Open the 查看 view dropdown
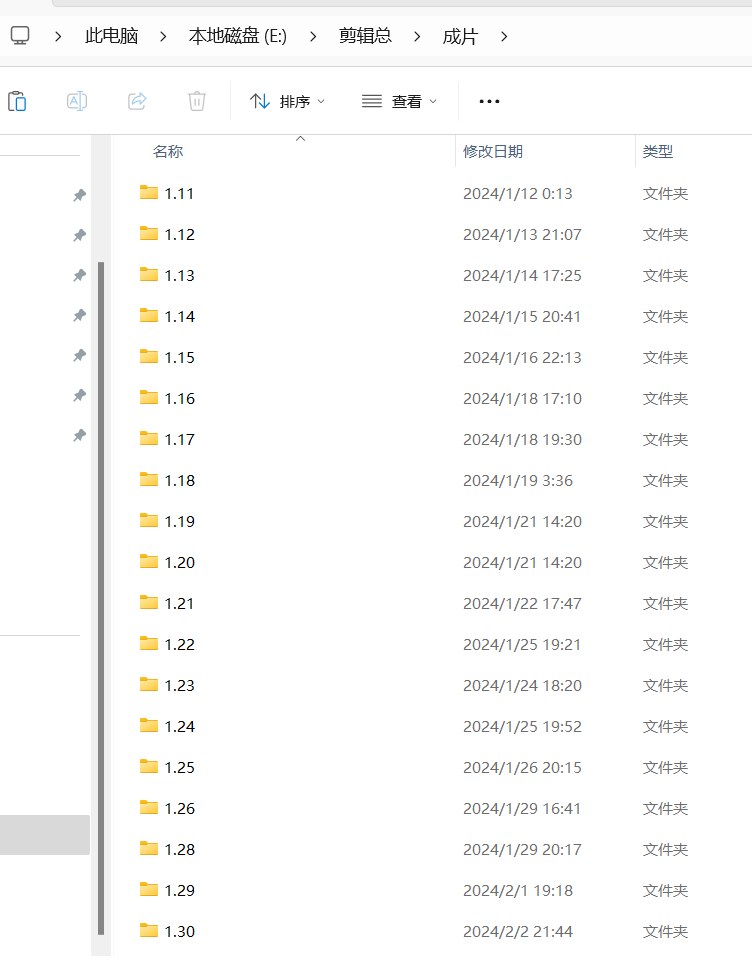 tap(399, 101)
